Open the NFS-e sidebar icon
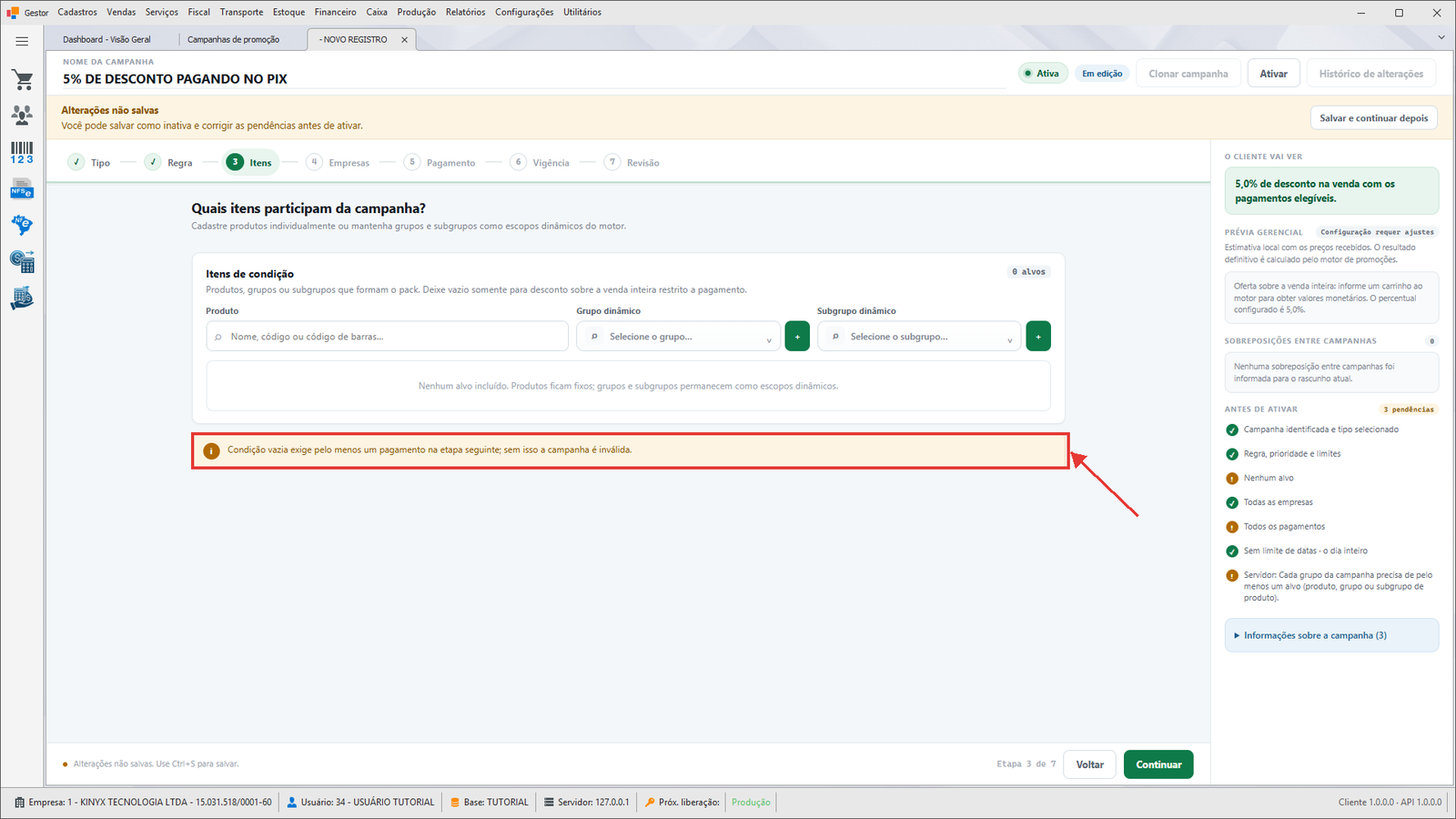Screen dimensions: 1456x819 (22, 189)
